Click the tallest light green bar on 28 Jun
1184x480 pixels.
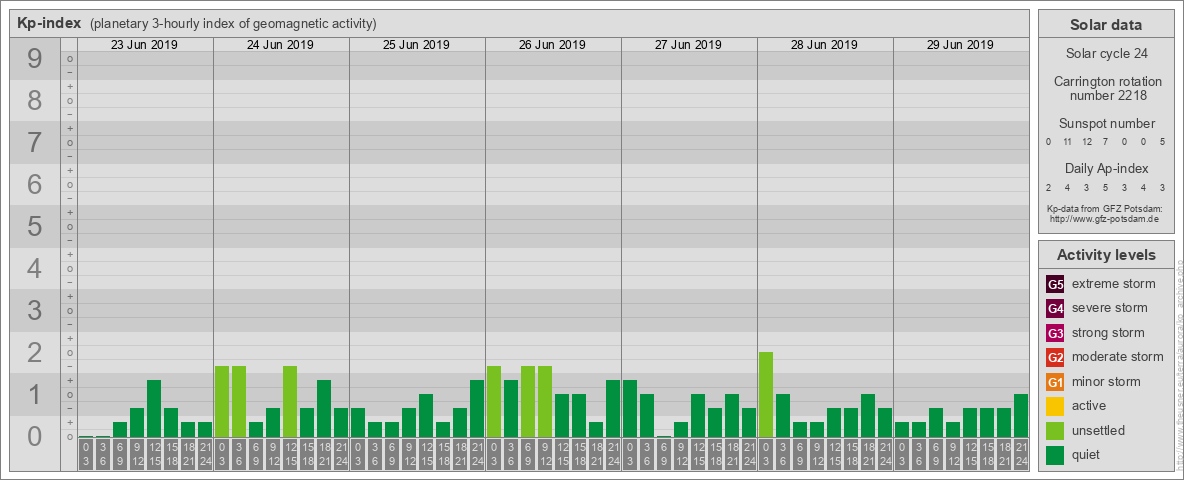tap(766, 395)
